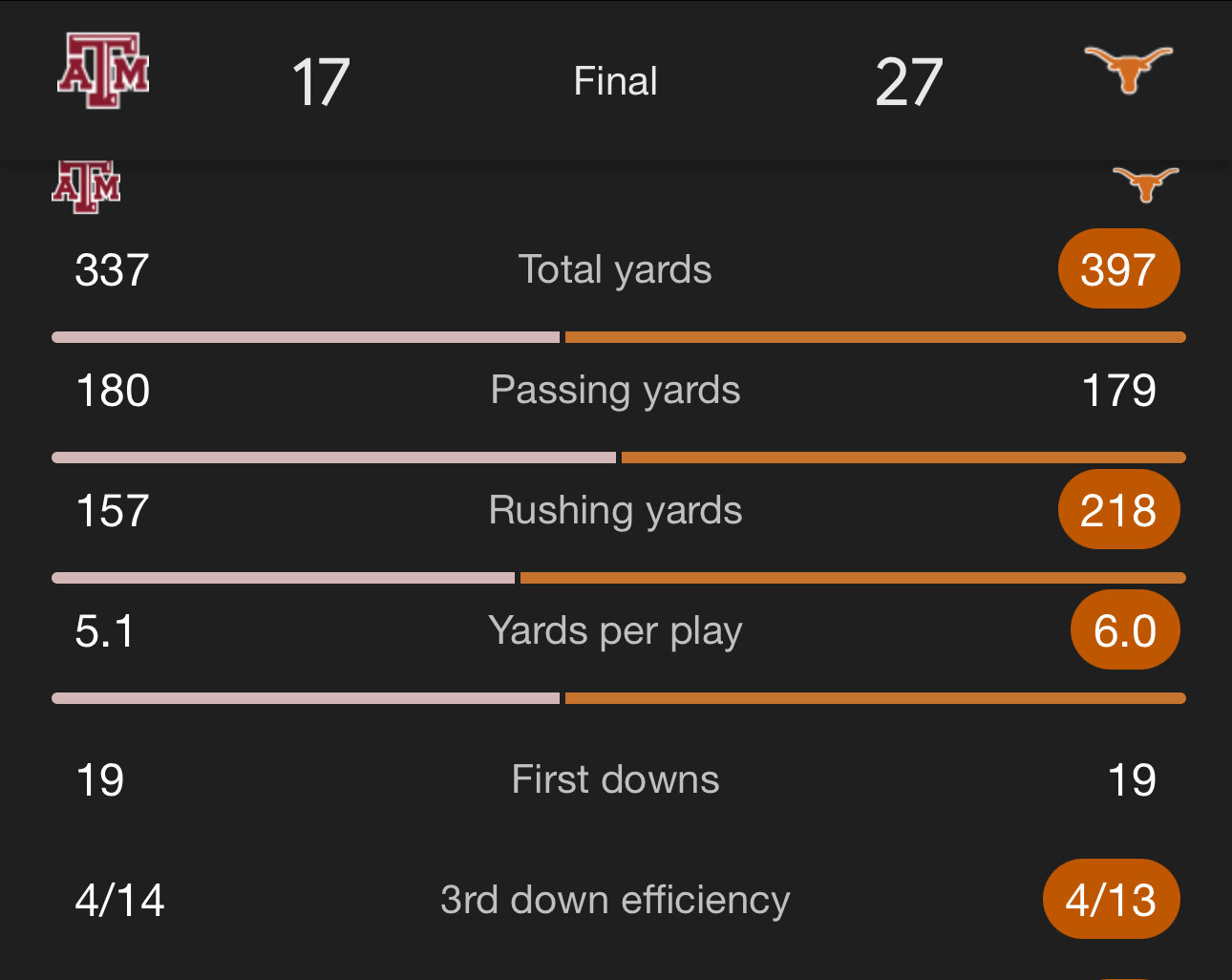Click the large Texas A&M logo in header
This screenshot has height=980, width=1232.
(x=103, y=71)
